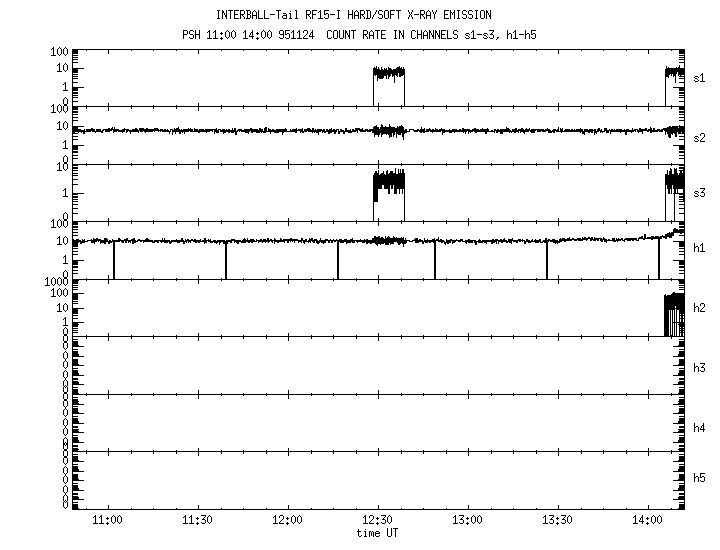Click the h2 burst near 14:00
Image resolution: width=720 pixels, height=550 pixels.
tap(674, 312)
